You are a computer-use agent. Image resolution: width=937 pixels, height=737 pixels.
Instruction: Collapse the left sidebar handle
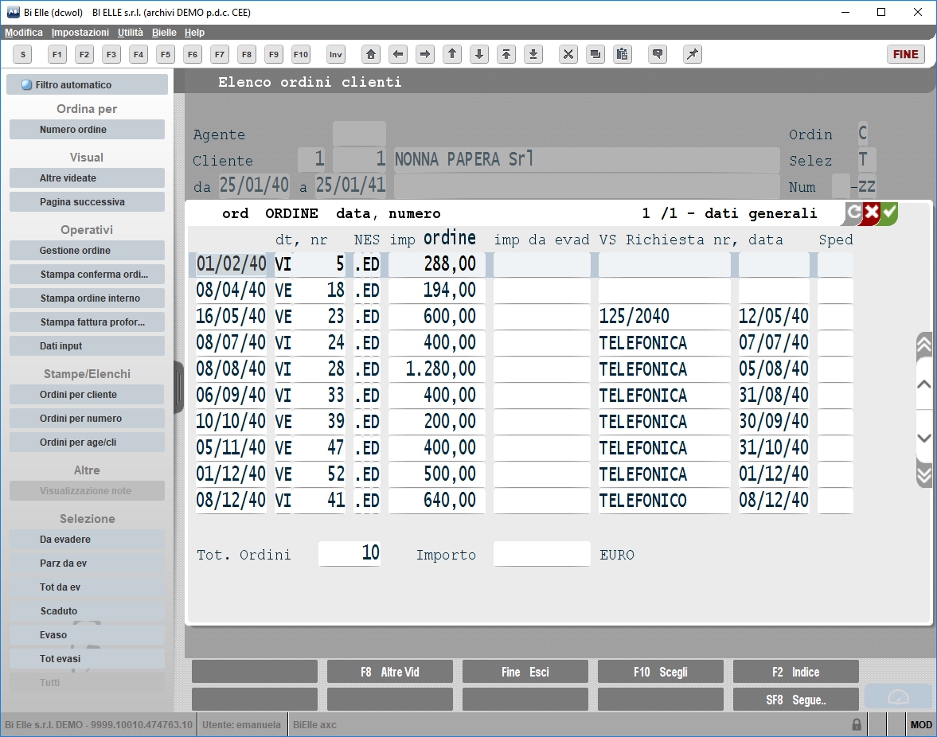click(179, 387)
